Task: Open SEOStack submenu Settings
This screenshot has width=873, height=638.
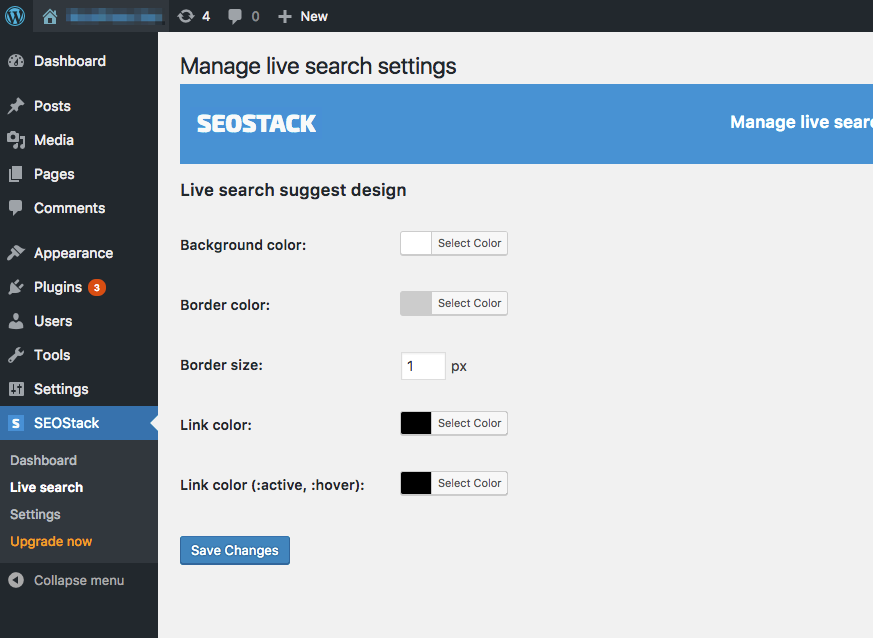Action: pos(35,514)
